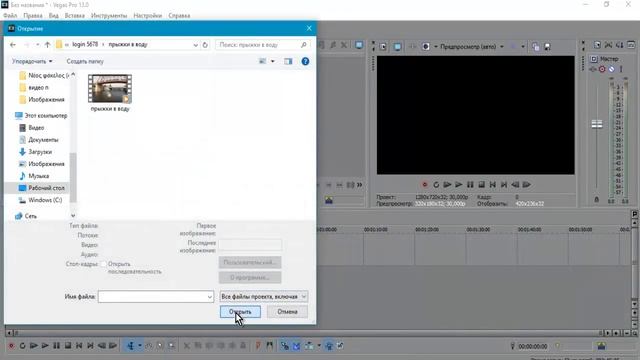Image resolution: width=640 pixels, height=360 pixels.
Task: Select the Normal Edit tool
Action: 131,346
